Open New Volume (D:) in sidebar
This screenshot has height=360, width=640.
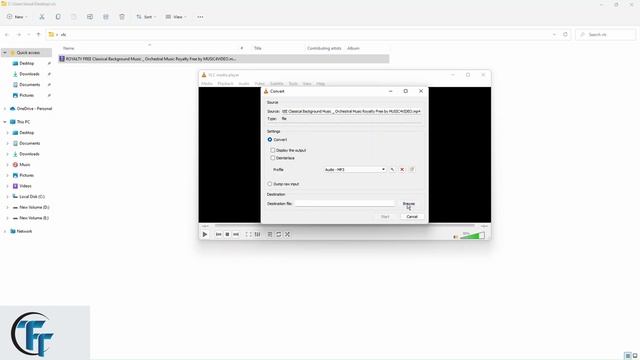(x=34, y=207)
